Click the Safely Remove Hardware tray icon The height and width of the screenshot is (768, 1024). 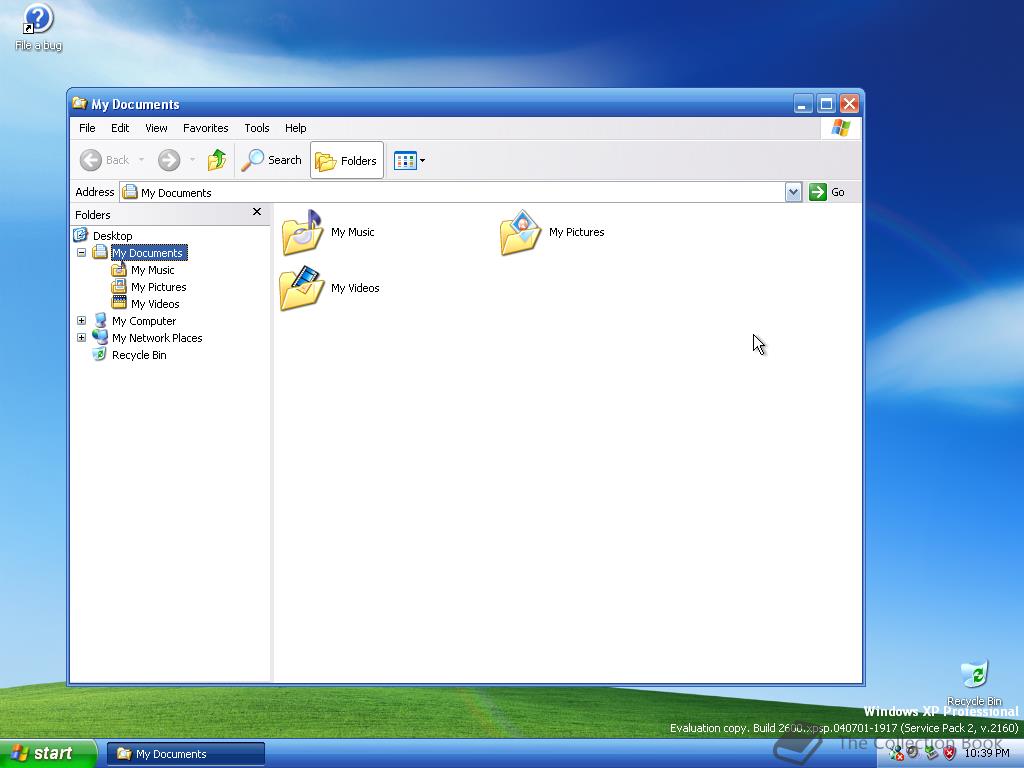932,753
